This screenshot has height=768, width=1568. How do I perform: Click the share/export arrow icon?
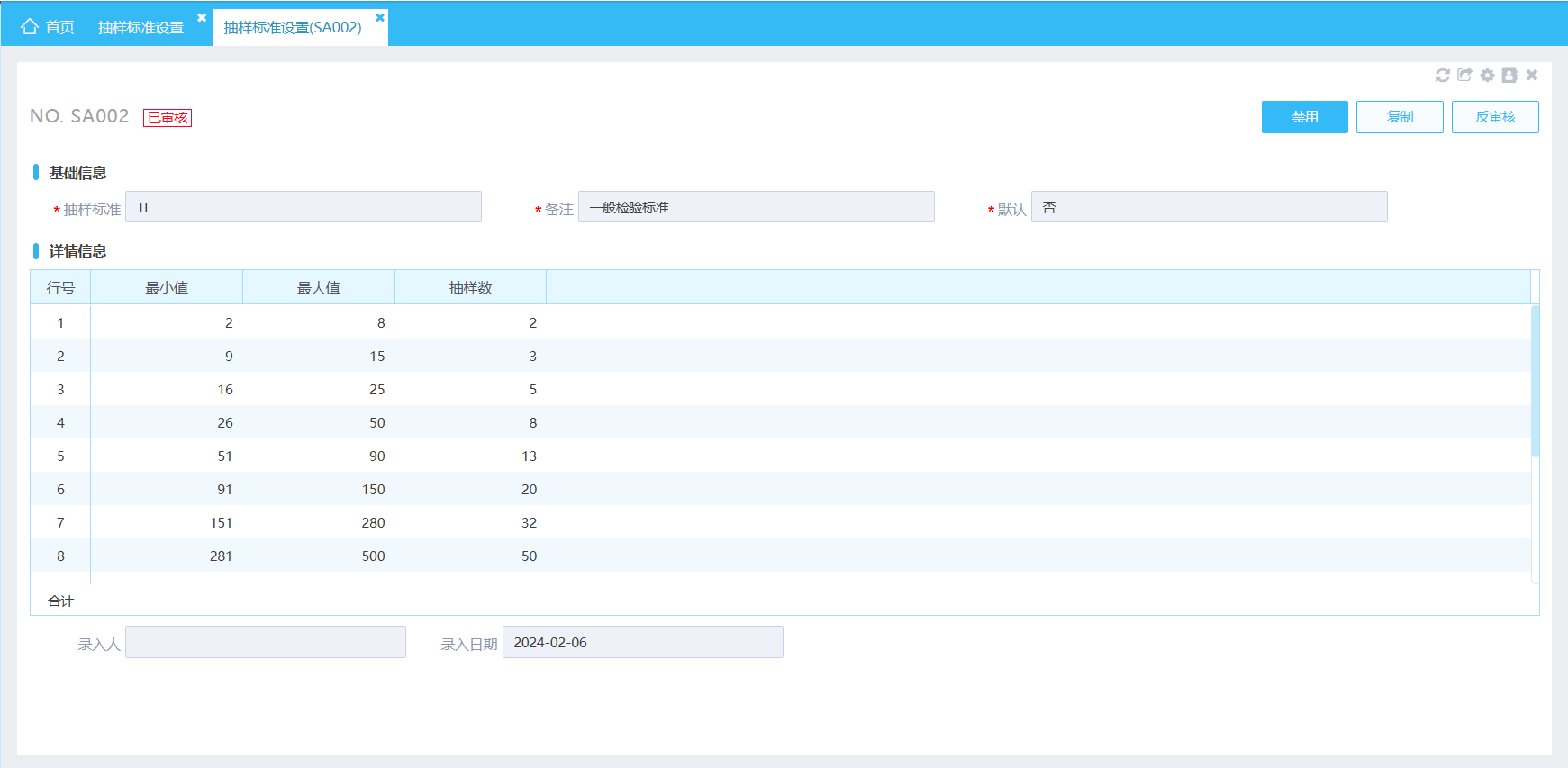pyautogui.click(x=1465, y=75)
